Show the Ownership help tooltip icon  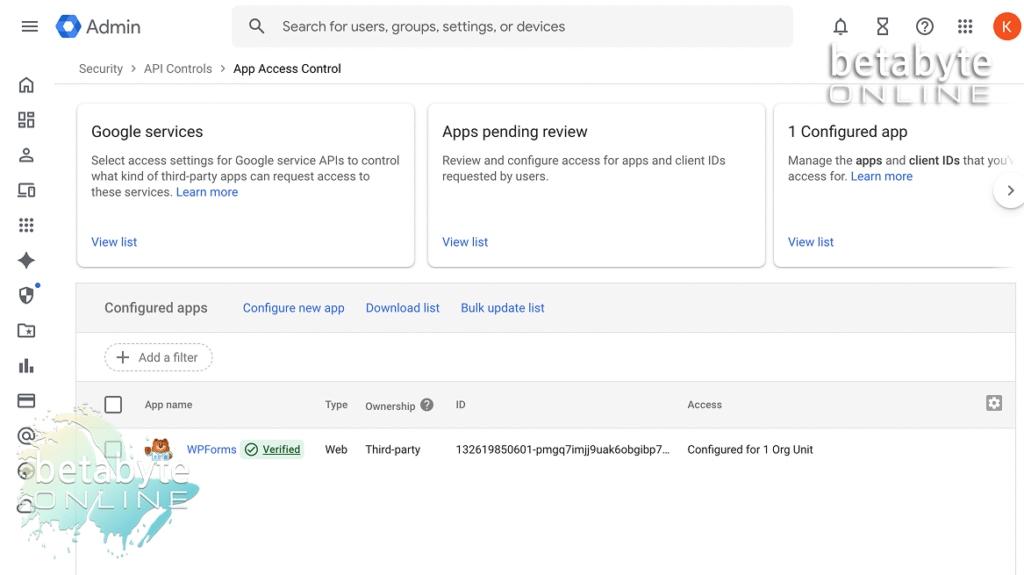coord(427,405)
